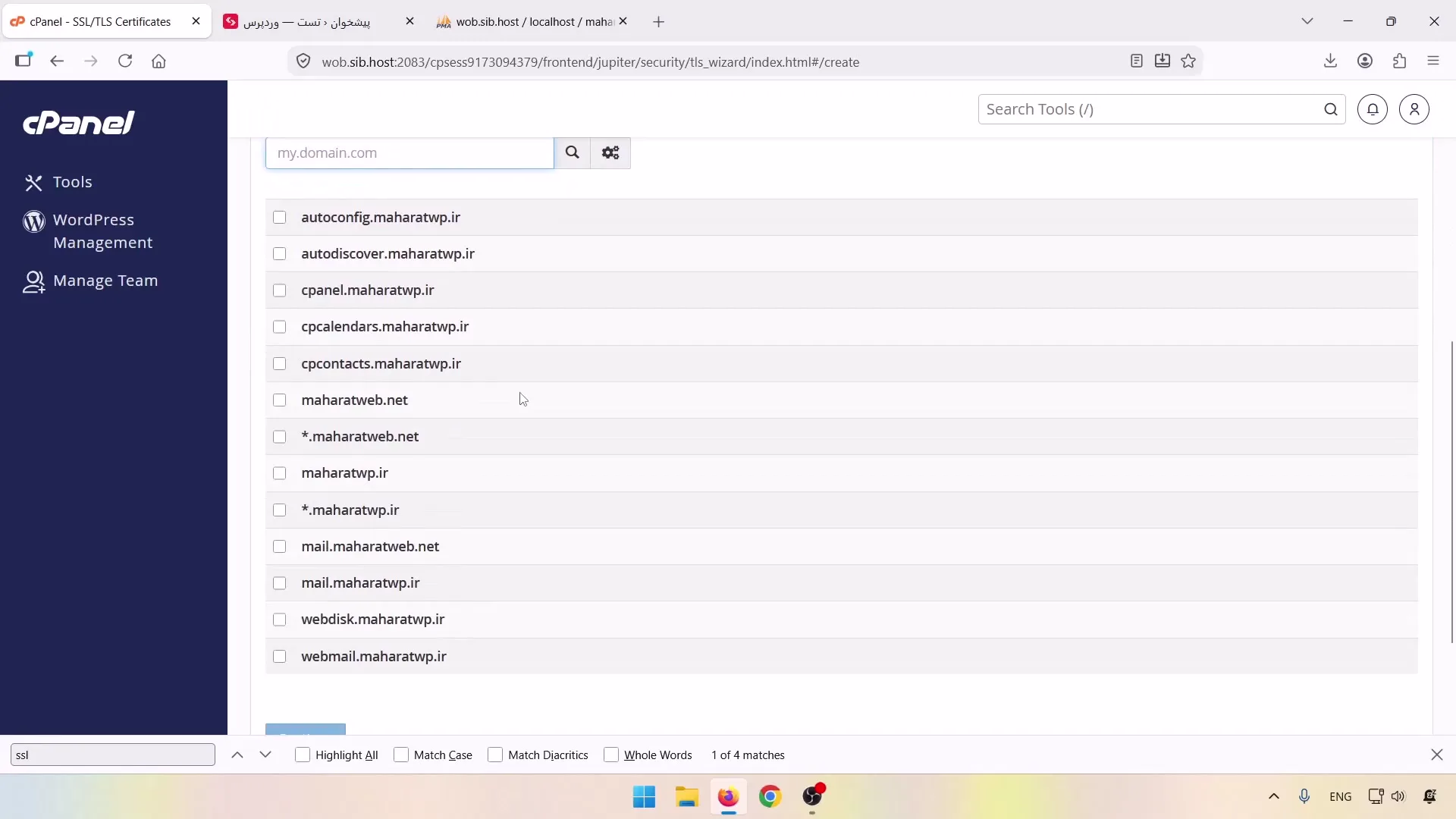Switch to the WordPress dashboard tab
Viewport: 1456px width, 819px height.
318,22
